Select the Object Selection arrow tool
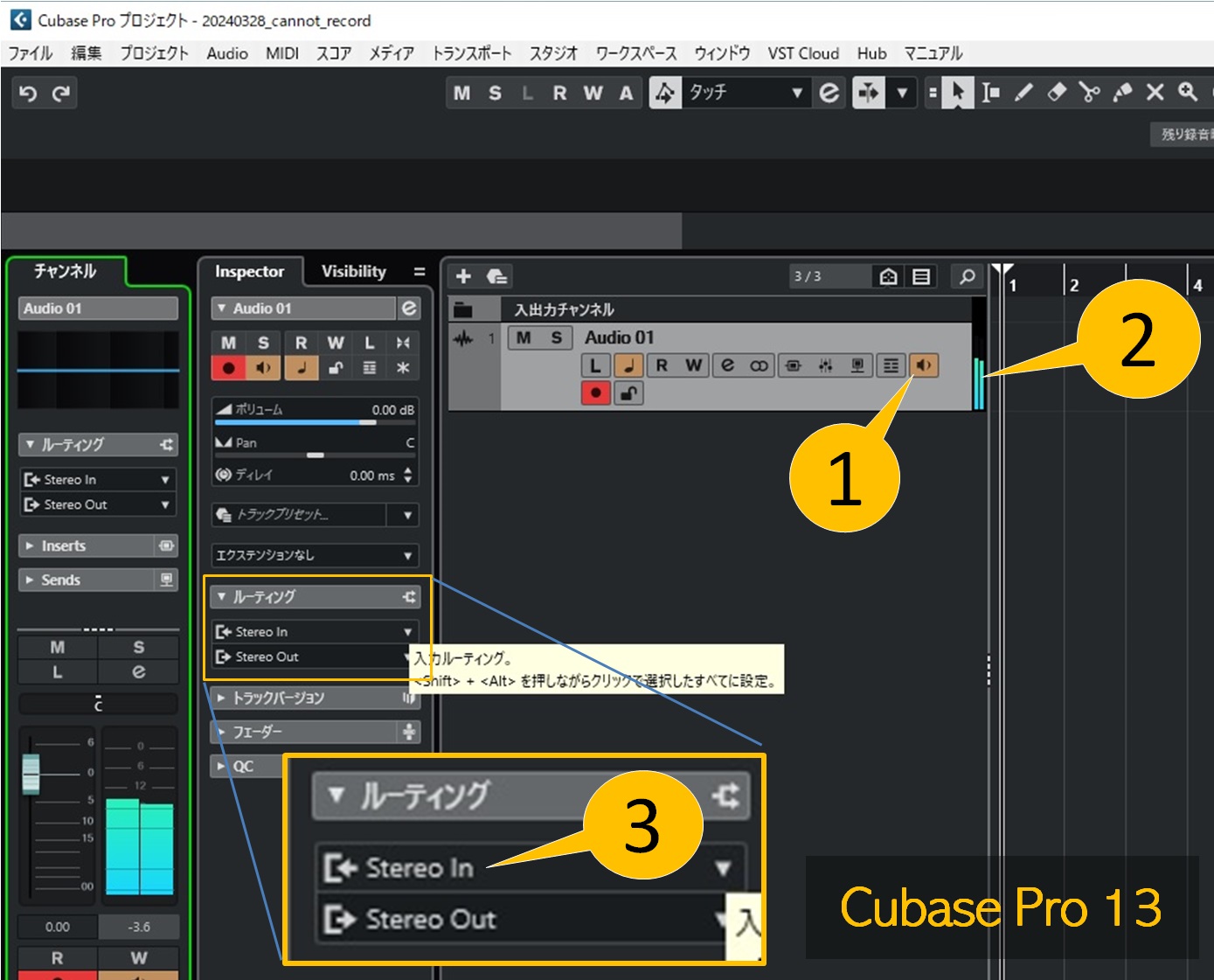The width and height of the screenshot is (1214, 980). tap(958, 93)
